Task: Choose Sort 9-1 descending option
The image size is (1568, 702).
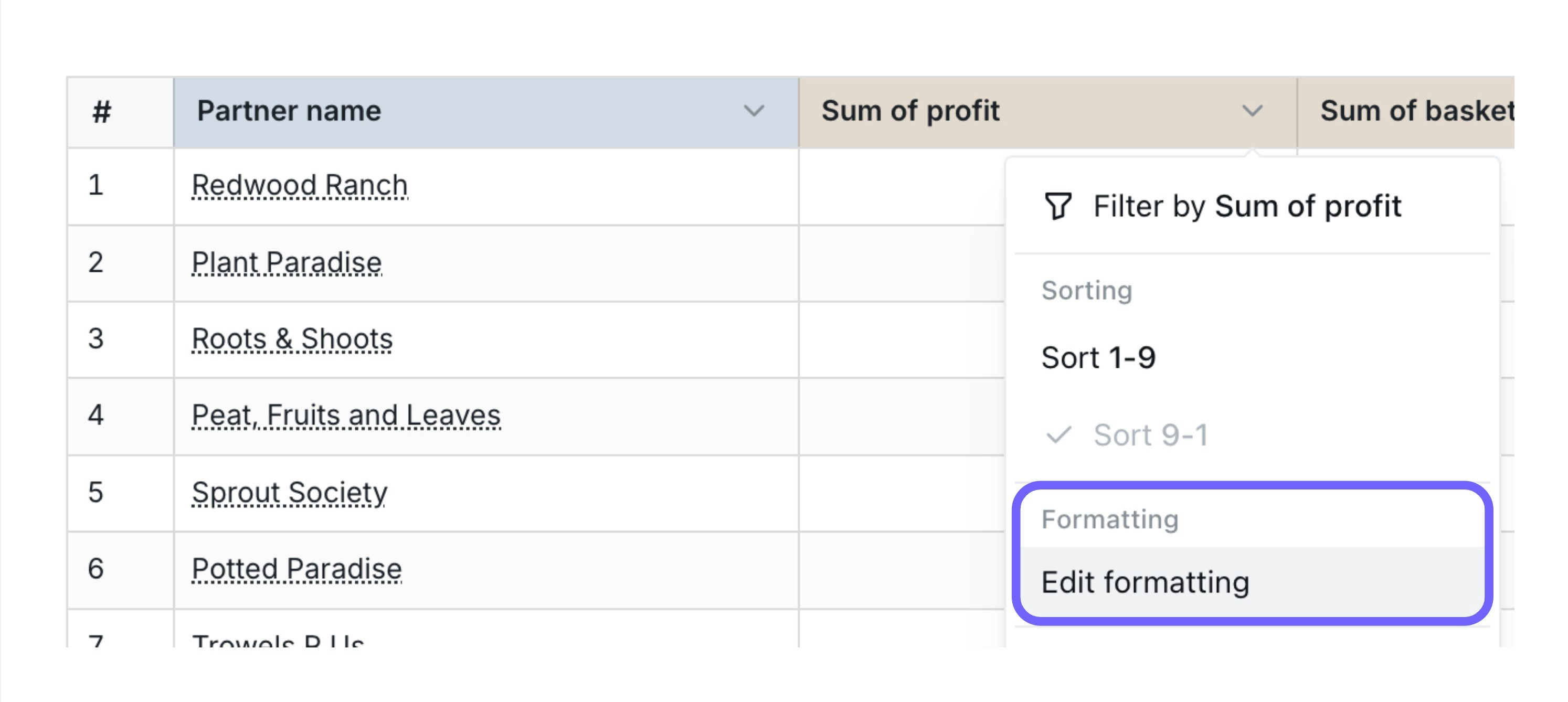Action: pos(1150,435)
